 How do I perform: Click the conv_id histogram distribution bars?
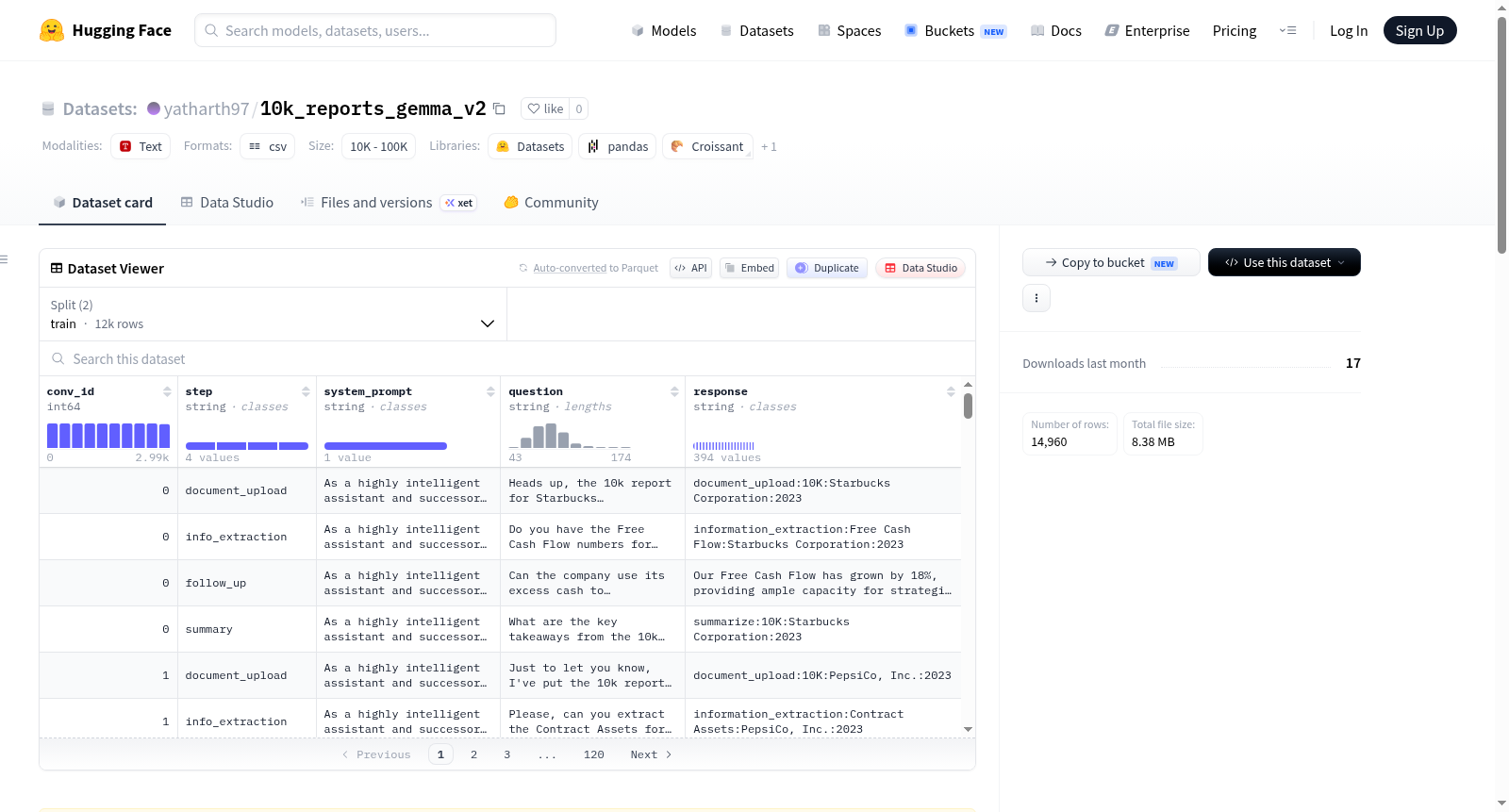point(108,435)
